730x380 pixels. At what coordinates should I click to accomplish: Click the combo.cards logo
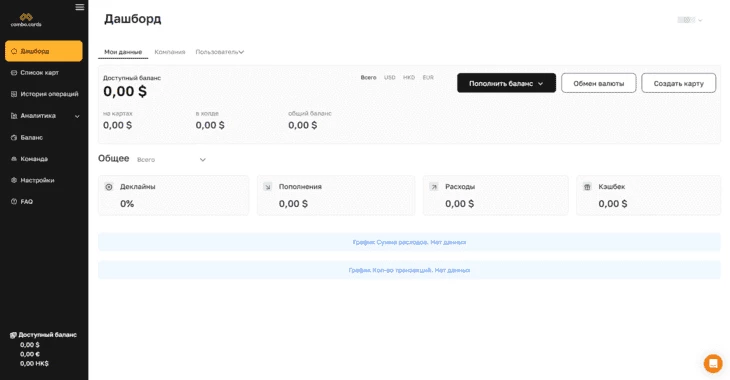point(26,20)
